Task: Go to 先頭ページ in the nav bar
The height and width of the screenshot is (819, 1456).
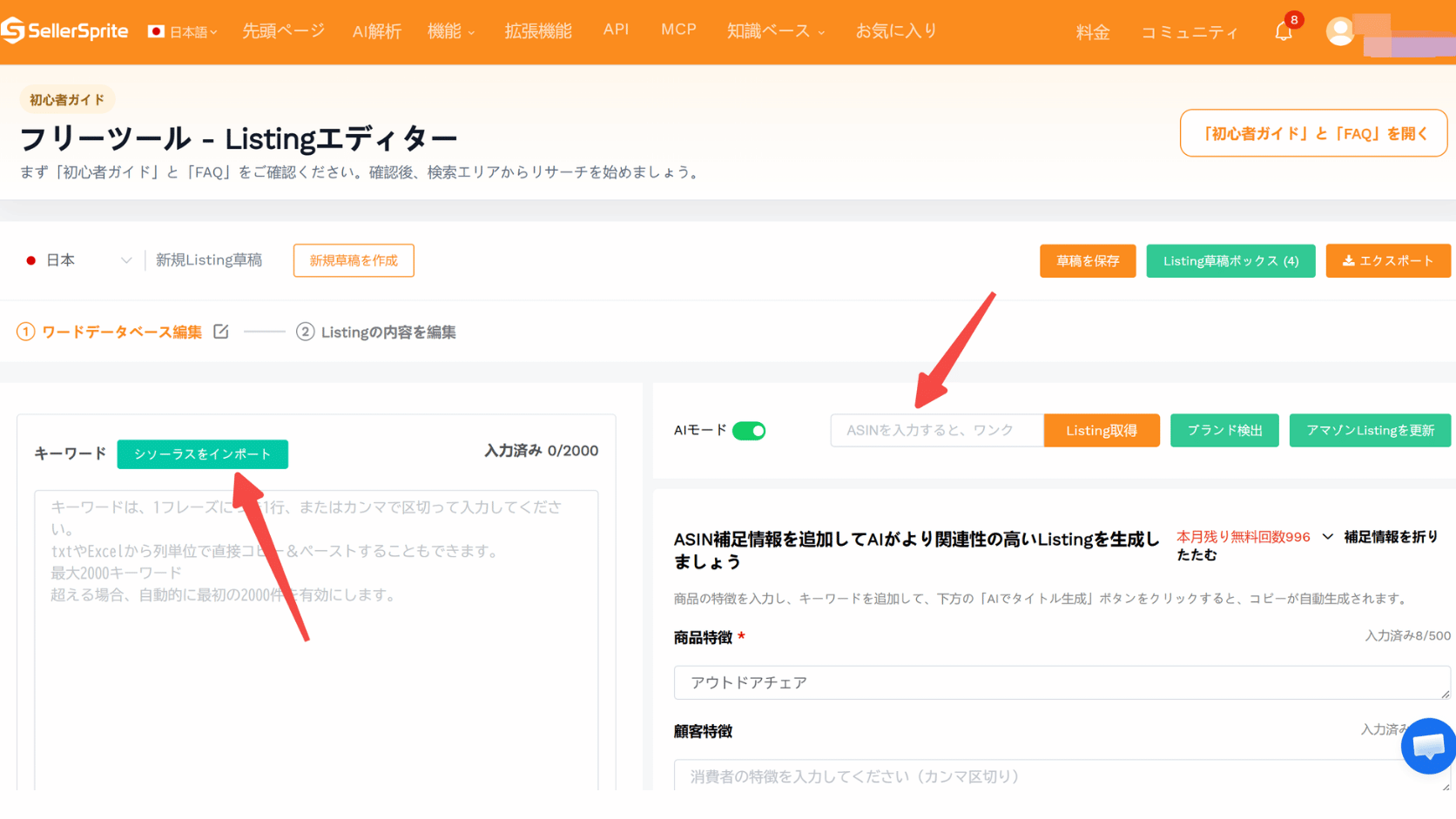Action: coord(283,31)
